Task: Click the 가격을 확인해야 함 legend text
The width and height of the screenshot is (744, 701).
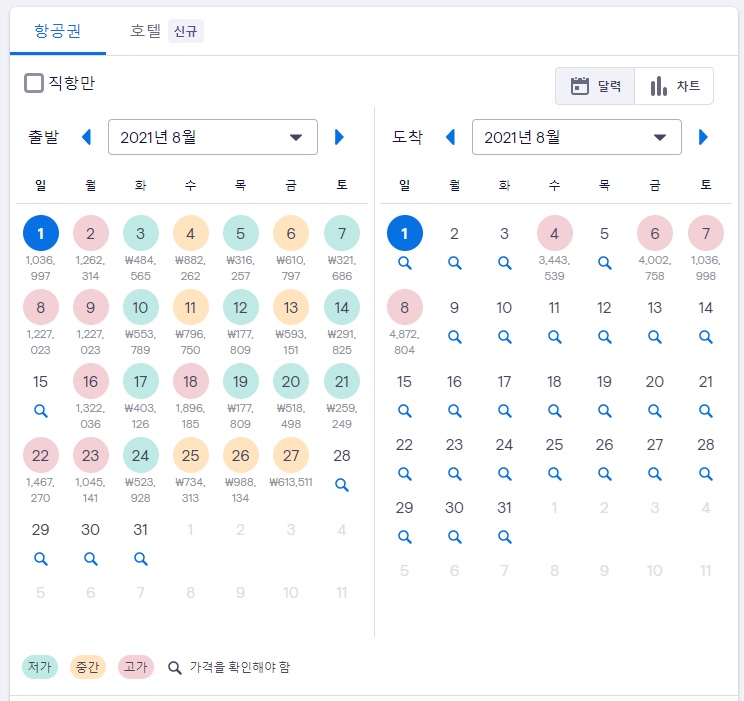Action: 240,667
